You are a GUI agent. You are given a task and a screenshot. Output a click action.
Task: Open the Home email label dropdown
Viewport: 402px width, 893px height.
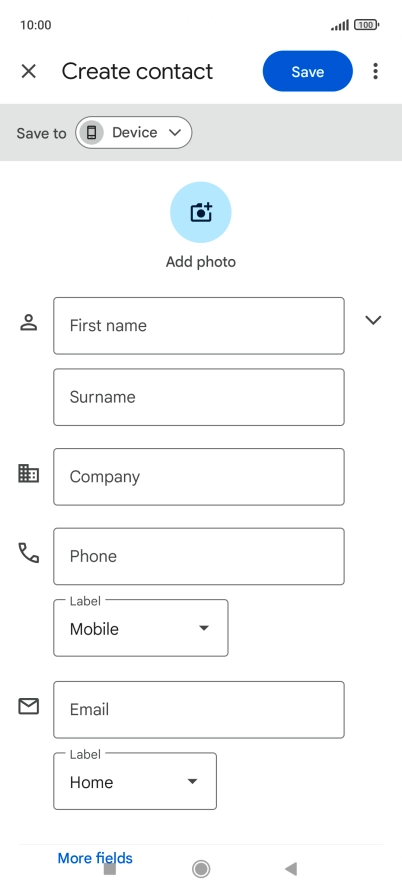click(x=135, y=781)
